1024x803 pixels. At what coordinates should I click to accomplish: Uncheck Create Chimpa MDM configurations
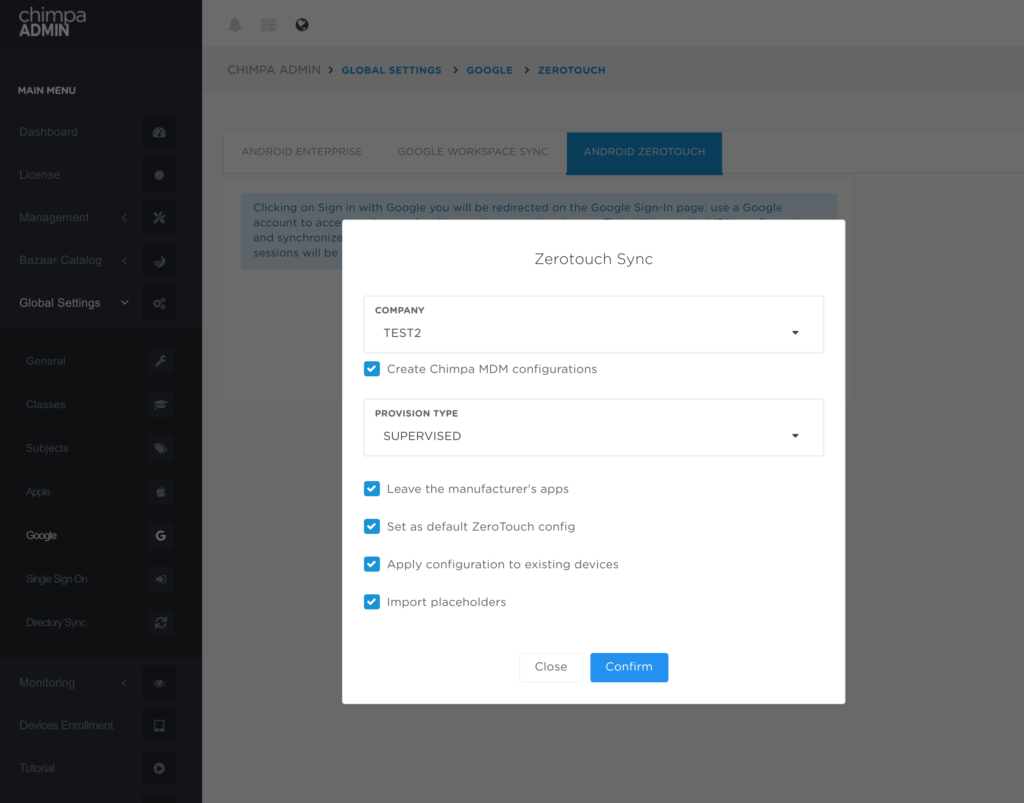pyautogui.click(x=372, y=369)
